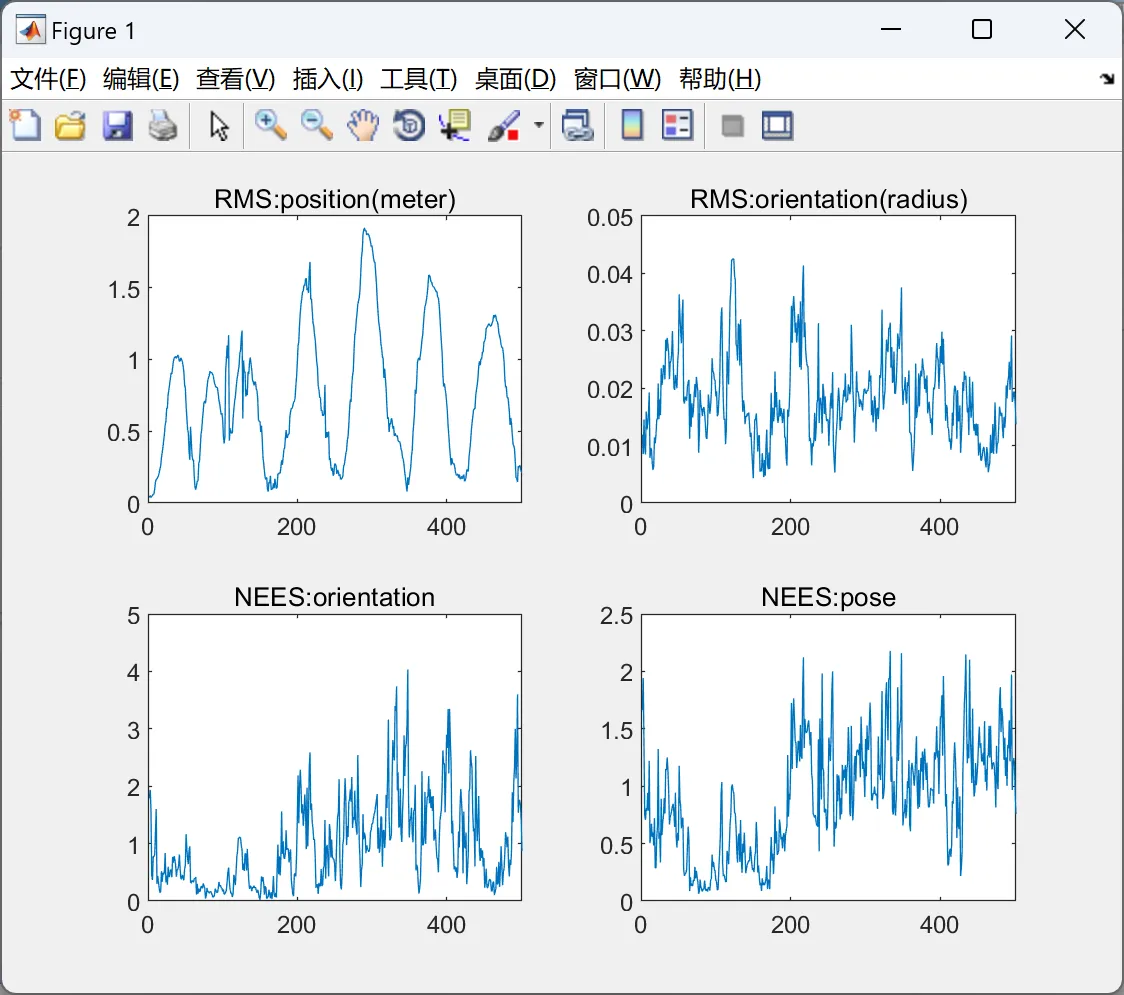Open the brush color dropdown arrow
This screenshot has height=995, width=1124.
click(x=538, y=125)
